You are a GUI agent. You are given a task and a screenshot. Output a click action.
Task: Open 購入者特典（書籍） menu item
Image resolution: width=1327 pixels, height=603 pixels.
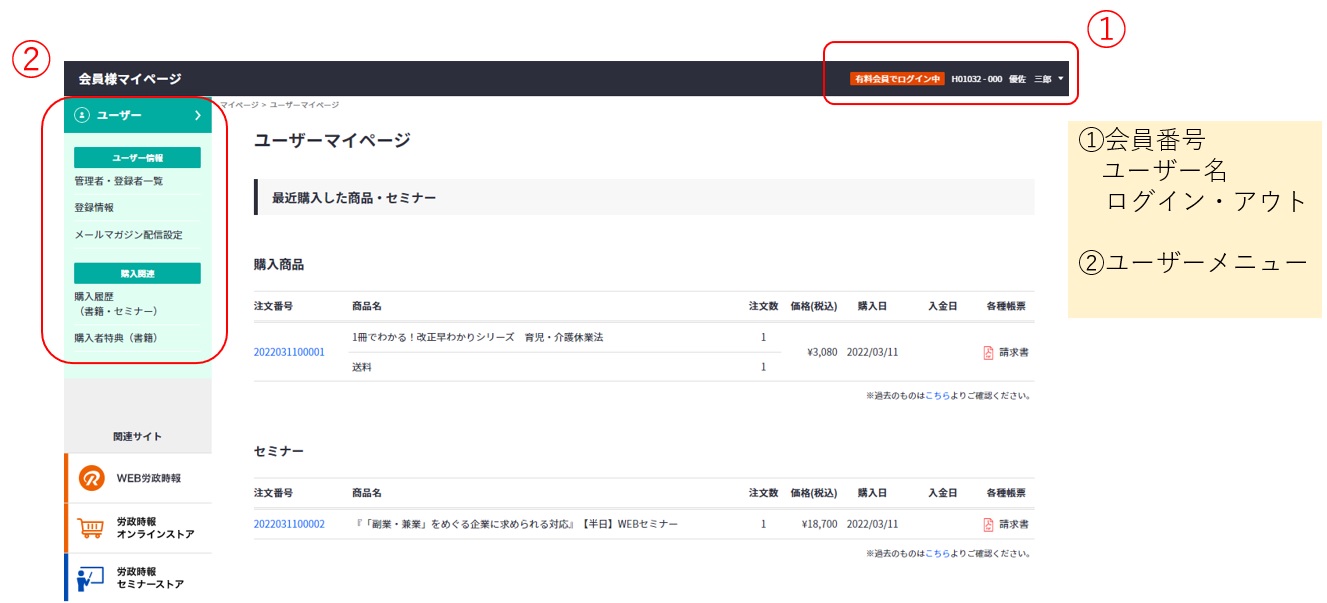pos(116,338)
